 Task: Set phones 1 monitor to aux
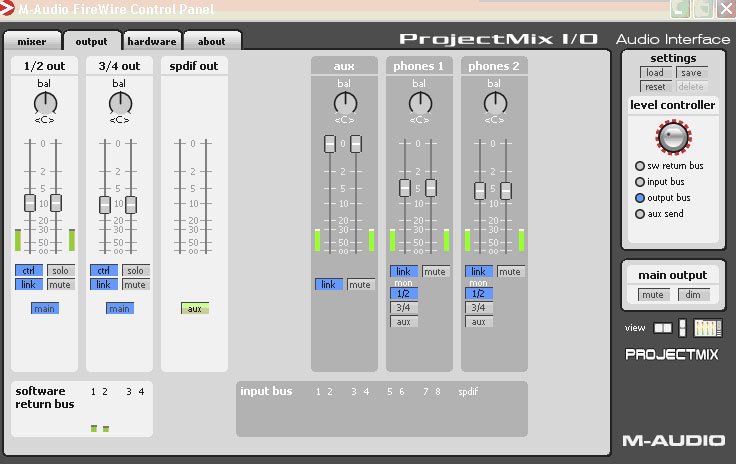(x=404, y=321)
